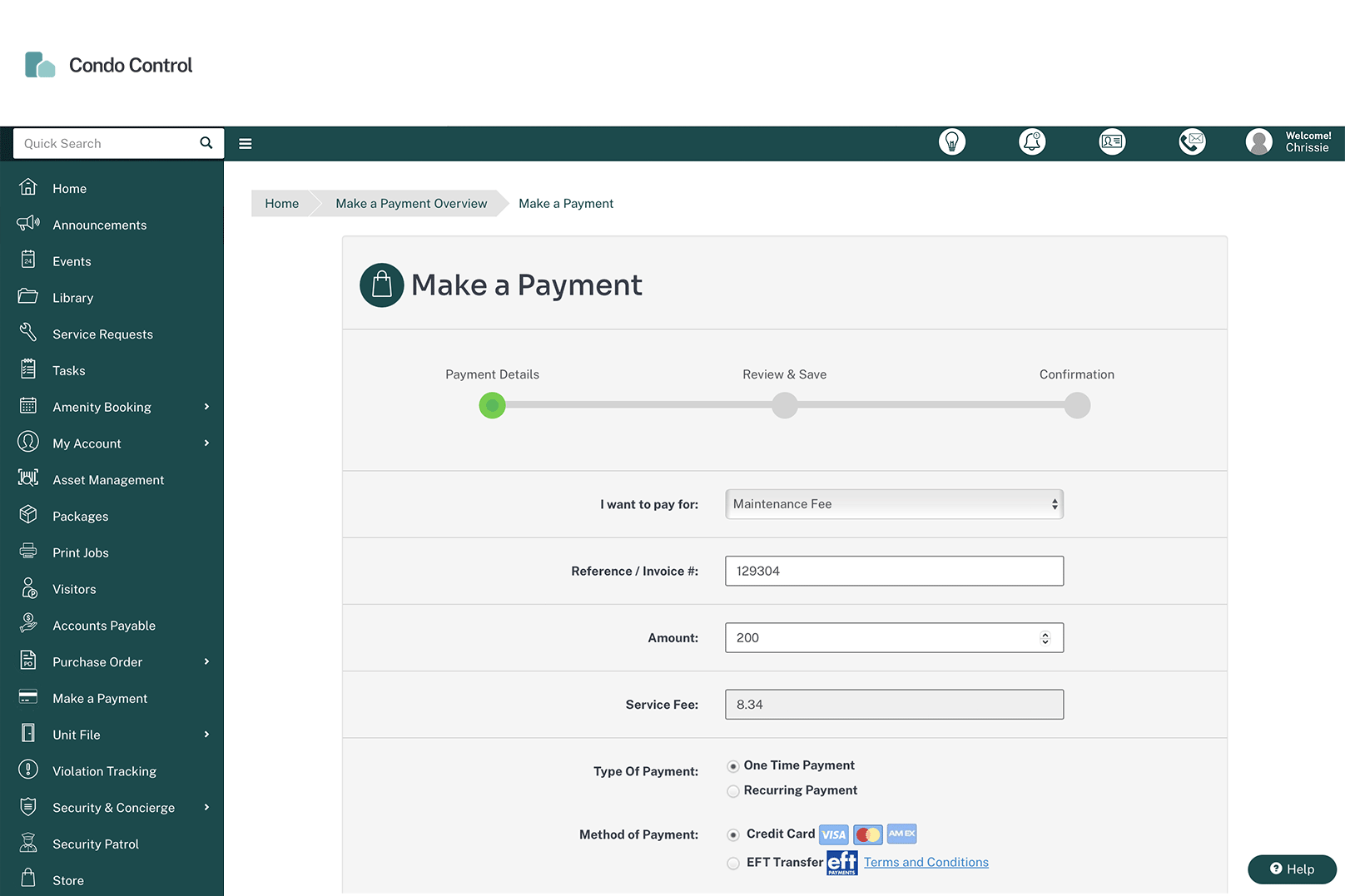This screenshot has width=1345, height=896.
Task: Select the Recurring Payment option
Action: (733, 790)
